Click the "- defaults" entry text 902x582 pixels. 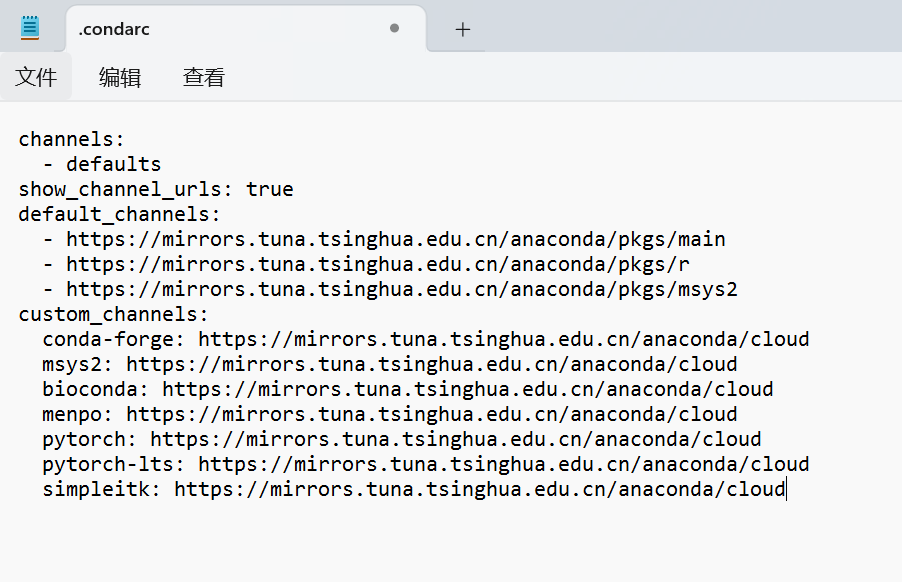pos(102,164)
